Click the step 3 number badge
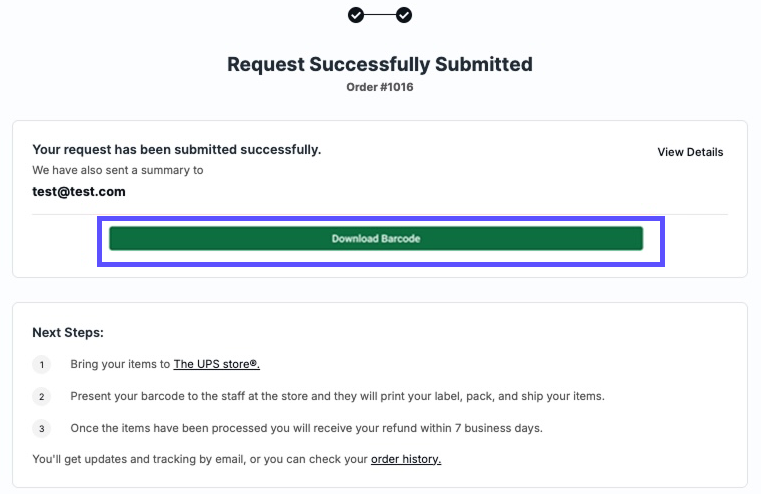 pos(41,428)
